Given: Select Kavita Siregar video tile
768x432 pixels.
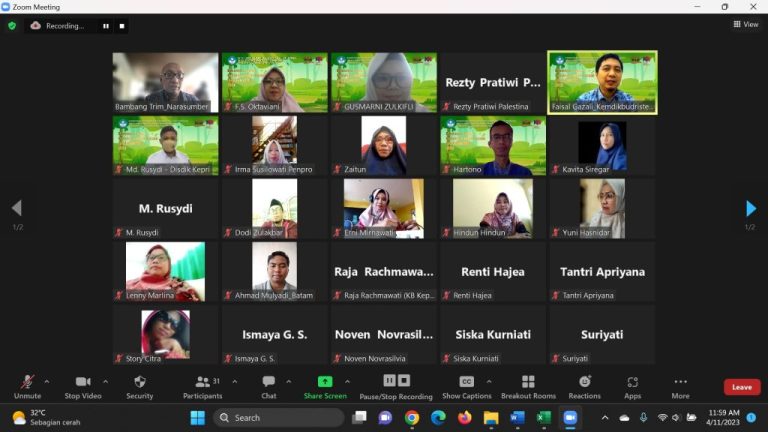Looking at the screenshot, I should pos(602,145).
